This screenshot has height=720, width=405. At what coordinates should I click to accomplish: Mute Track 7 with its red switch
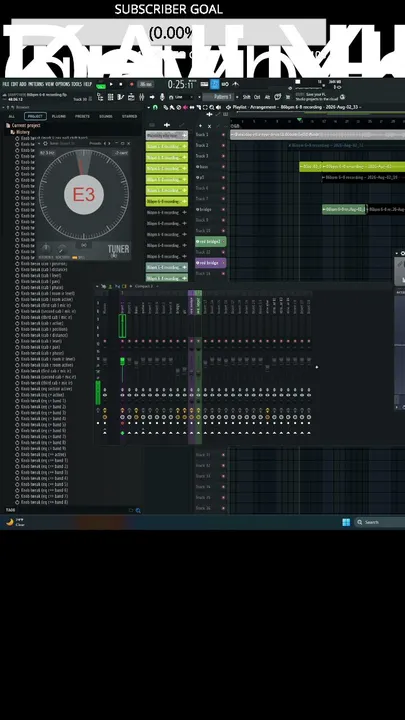[224, 199]
